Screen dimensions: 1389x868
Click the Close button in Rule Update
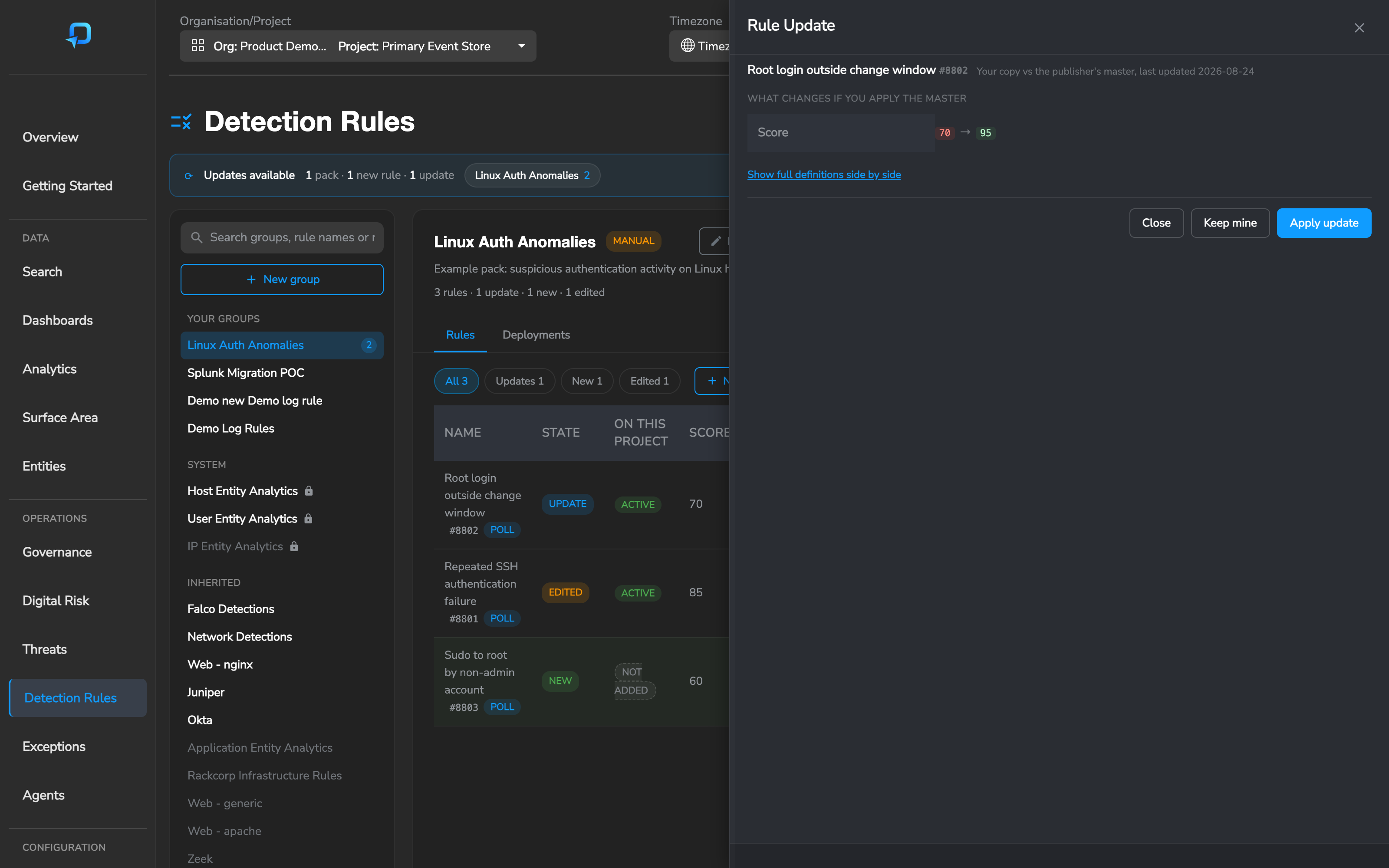point(1156,223)
